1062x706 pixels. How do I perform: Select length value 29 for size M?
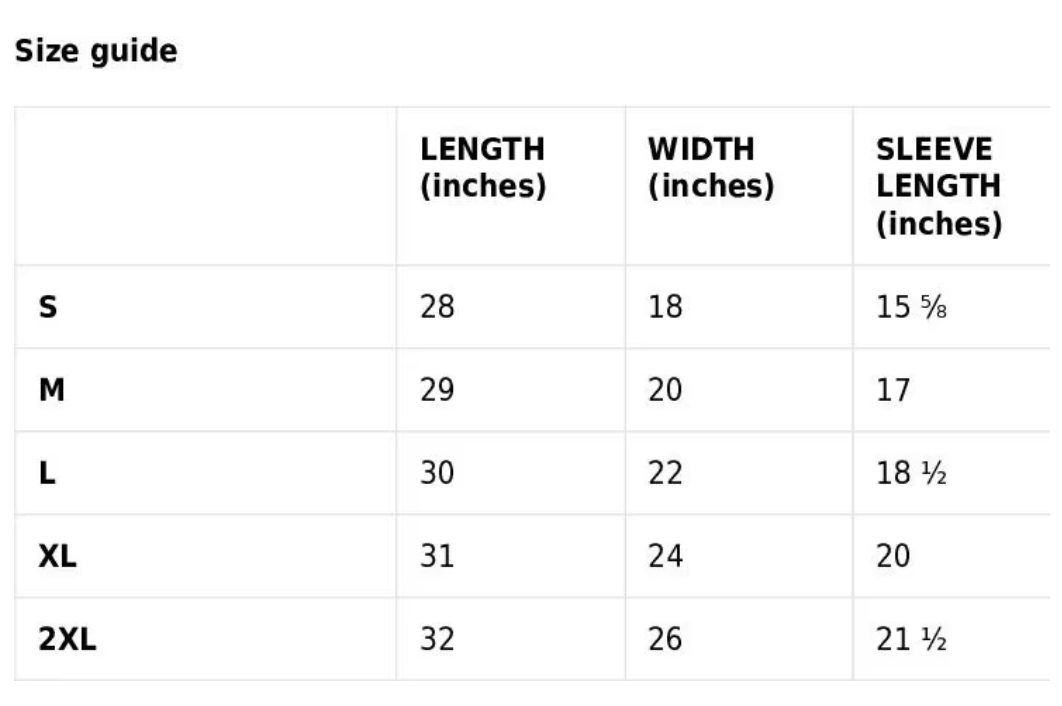click(437, 390)
